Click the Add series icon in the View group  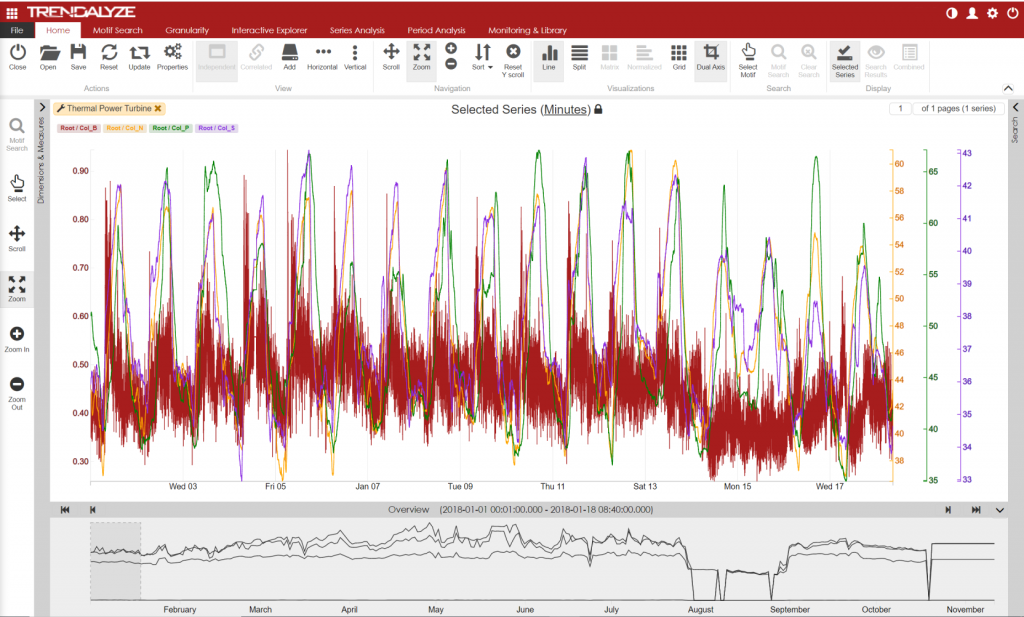click(x=289, y=52)
